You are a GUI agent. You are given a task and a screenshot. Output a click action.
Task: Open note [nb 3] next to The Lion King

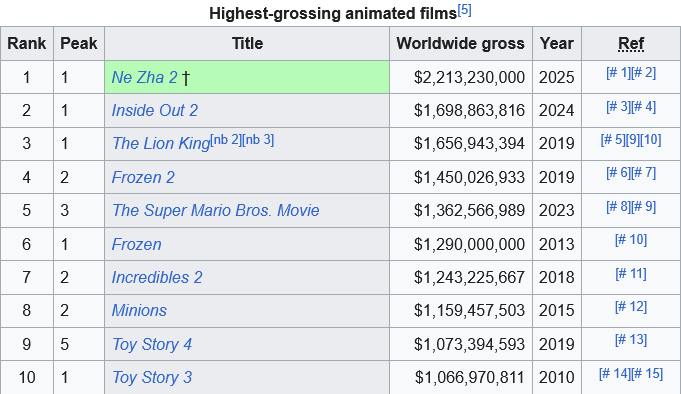tap(258, 139)
